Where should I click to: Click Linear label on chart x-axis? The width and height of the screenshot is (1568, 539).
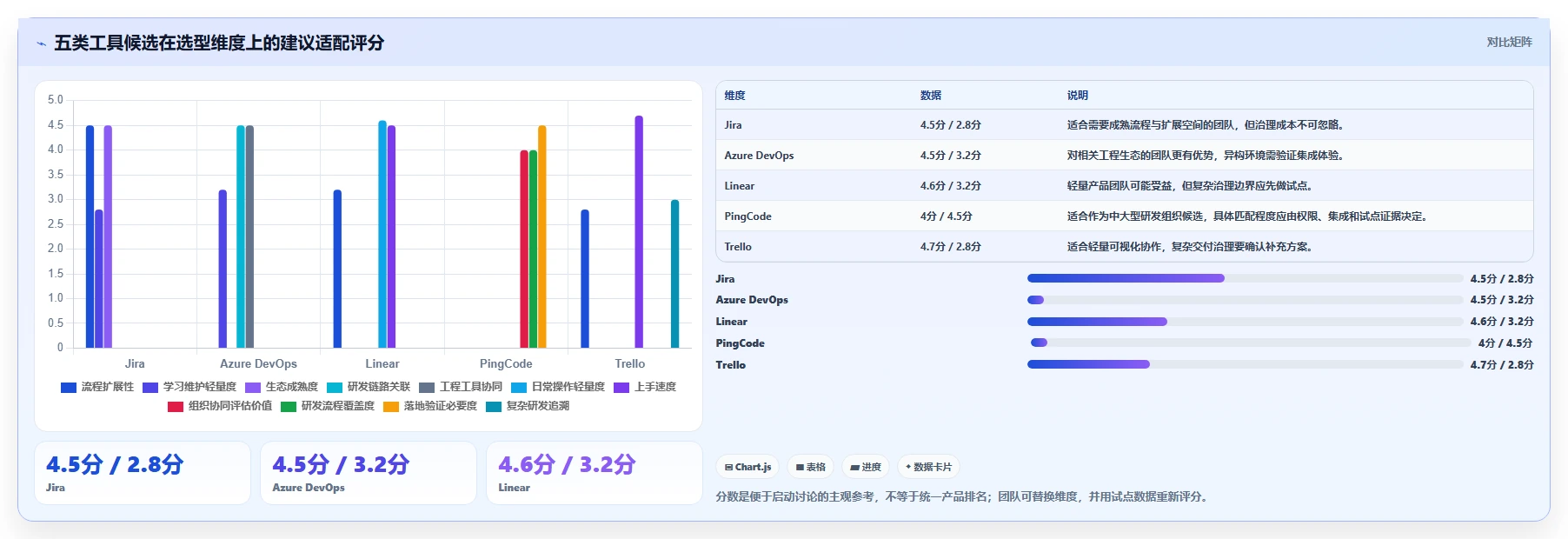(x=382, y=363)
